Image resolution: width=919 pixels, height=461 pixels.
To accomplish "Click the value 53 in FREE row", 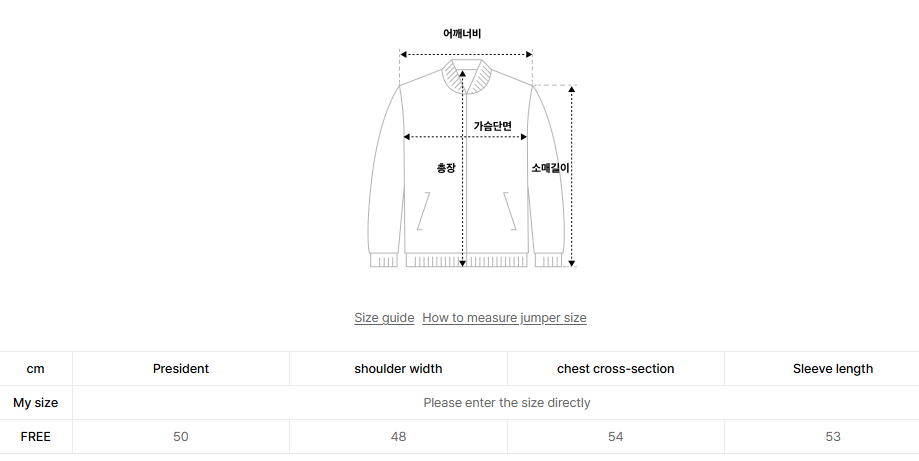I will (832, 437).
